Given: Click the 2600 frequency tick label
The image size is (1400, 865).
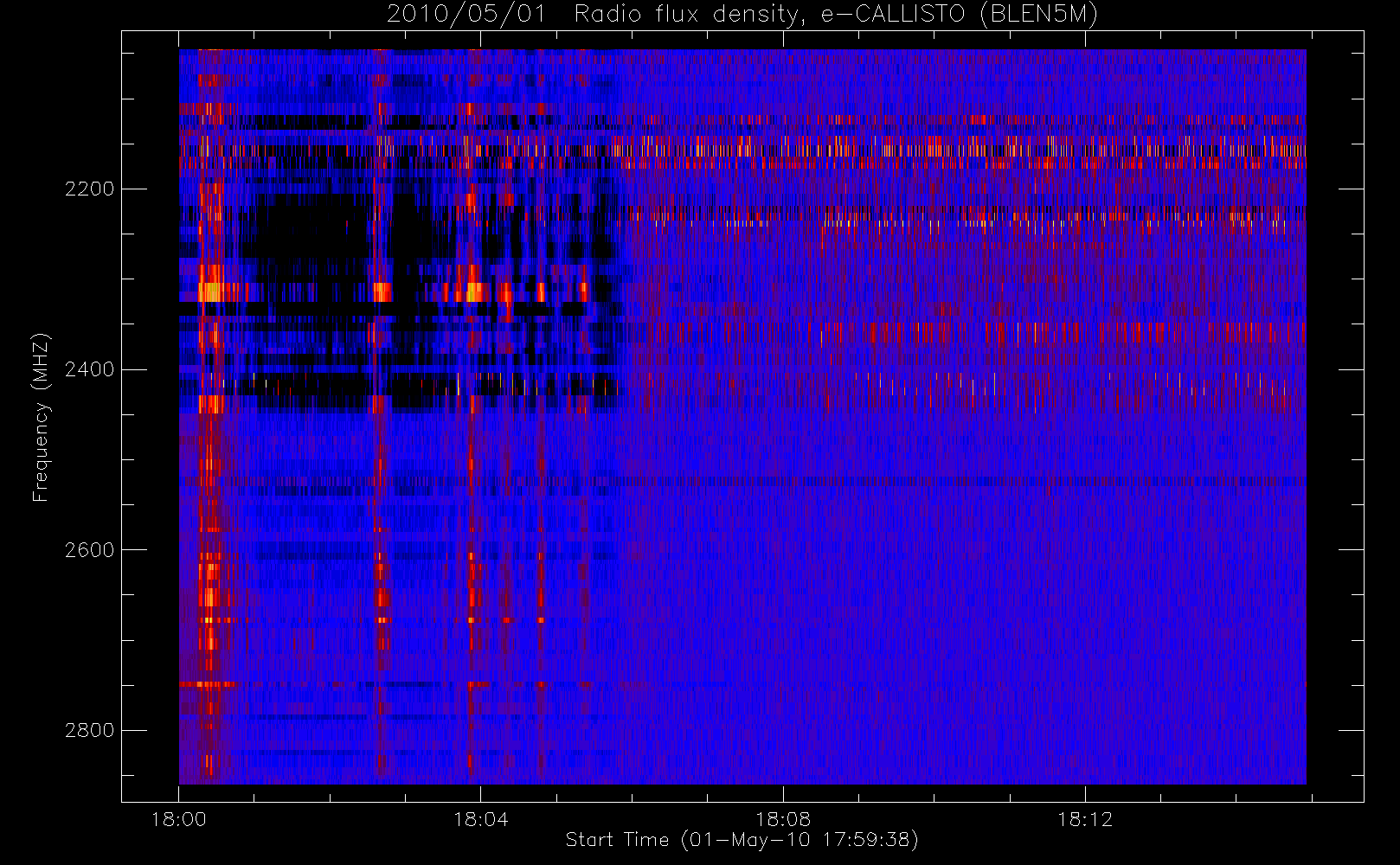Looking at the screenshot, I should tap(90, 550).
